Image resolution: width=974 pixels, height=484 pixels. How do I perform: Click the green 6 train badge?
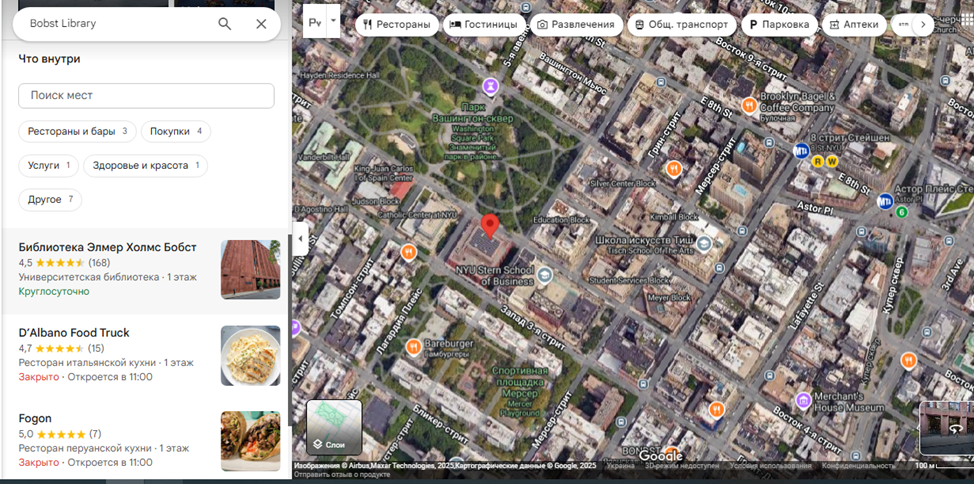pos(902,212)
